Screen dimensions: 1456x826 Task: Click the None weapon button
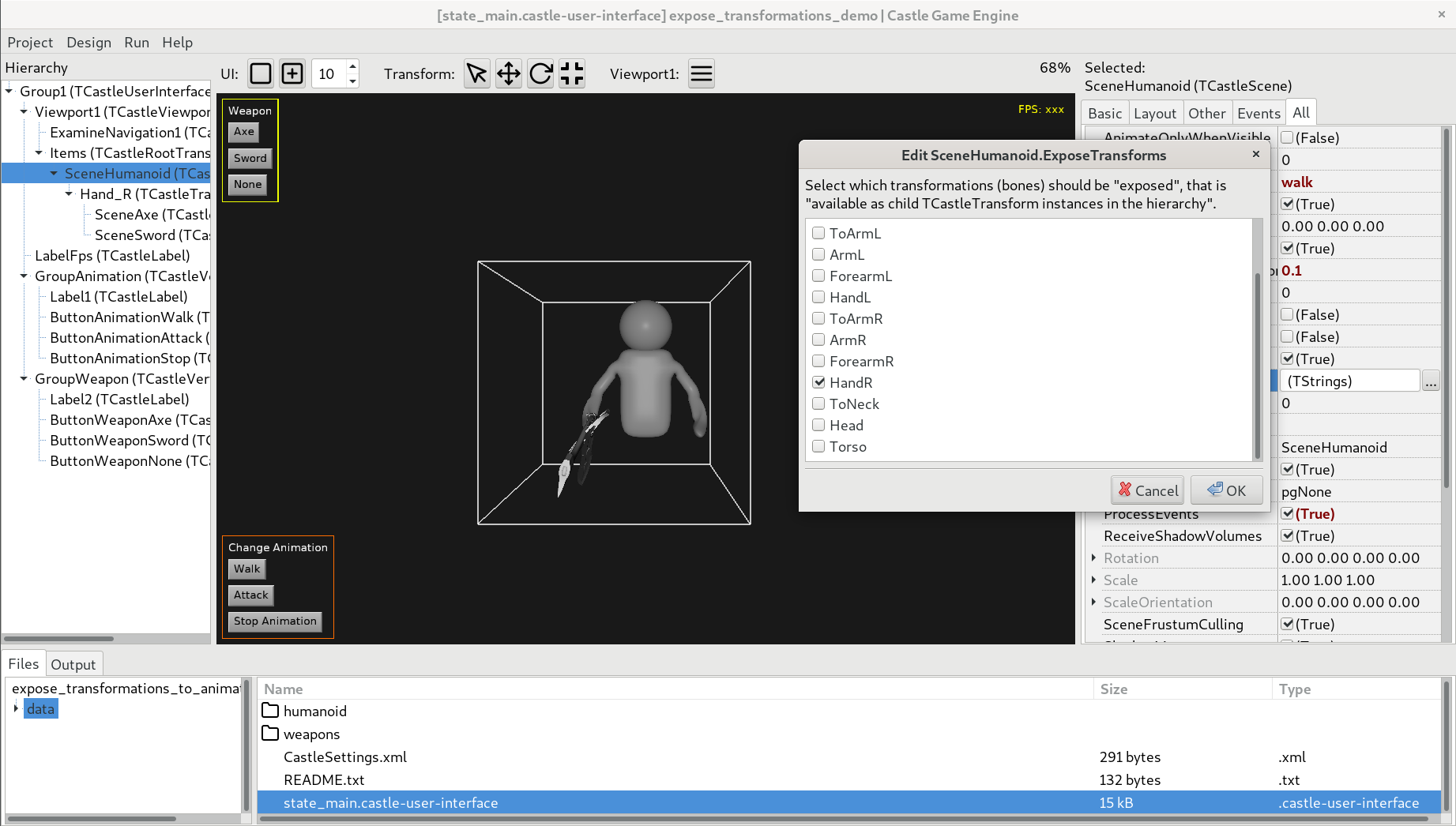tap(247, 184)
